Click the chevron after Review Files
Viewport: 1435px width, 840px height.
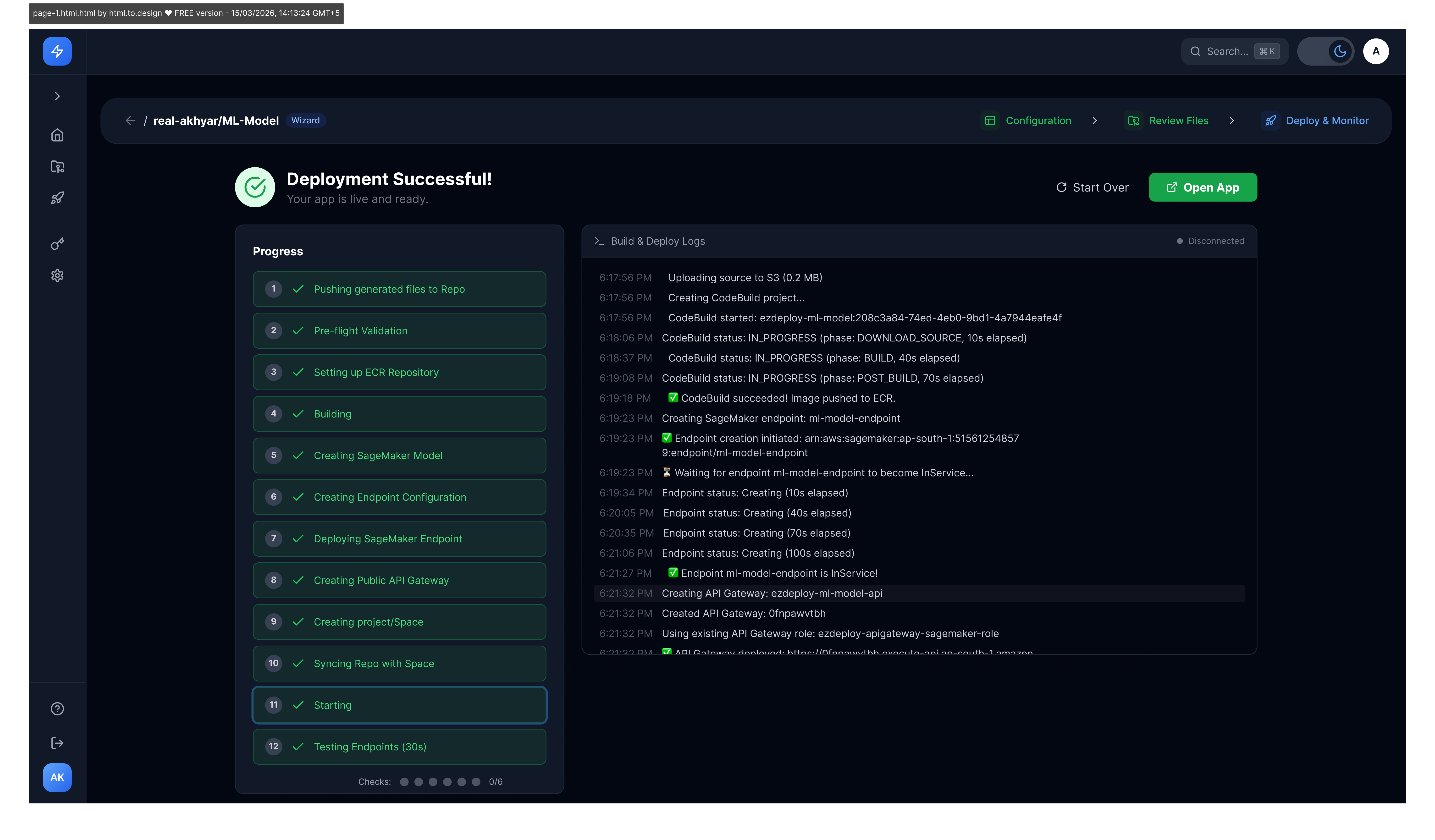pos(1232,120)
